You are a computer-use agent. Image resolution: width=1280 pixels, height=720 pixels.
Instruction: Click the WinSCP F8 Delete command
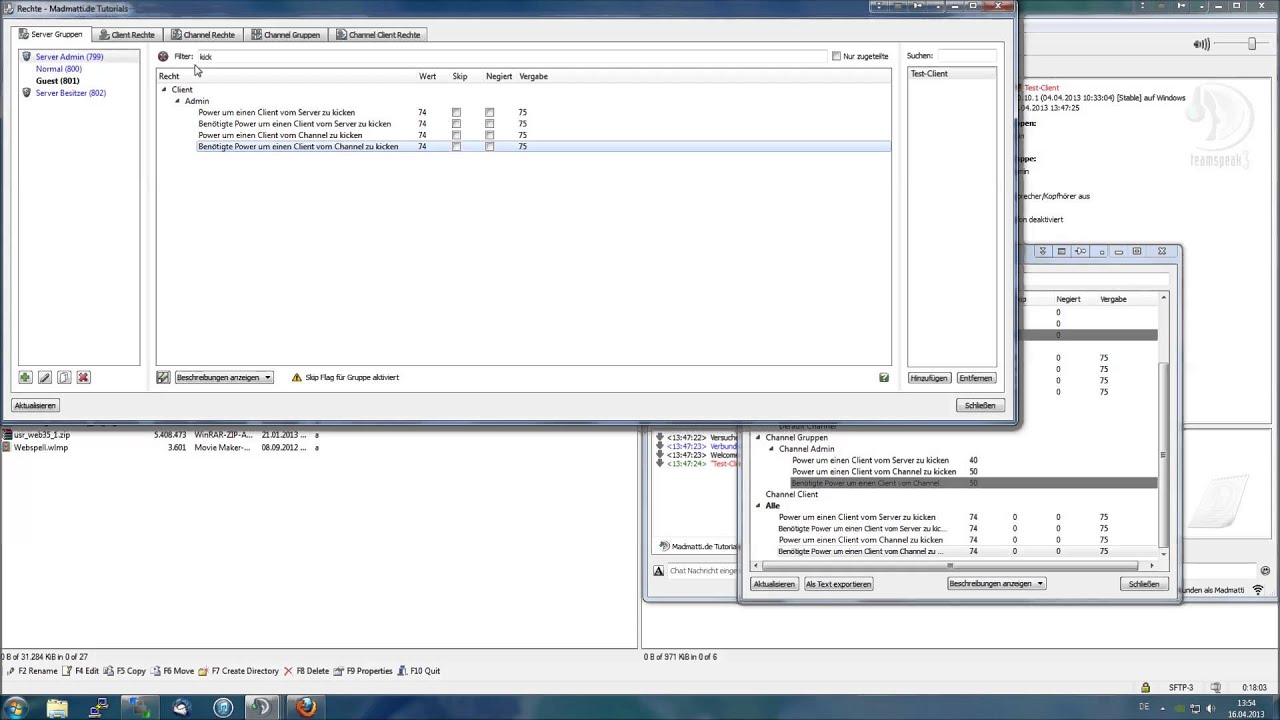[x=306, y=671]
